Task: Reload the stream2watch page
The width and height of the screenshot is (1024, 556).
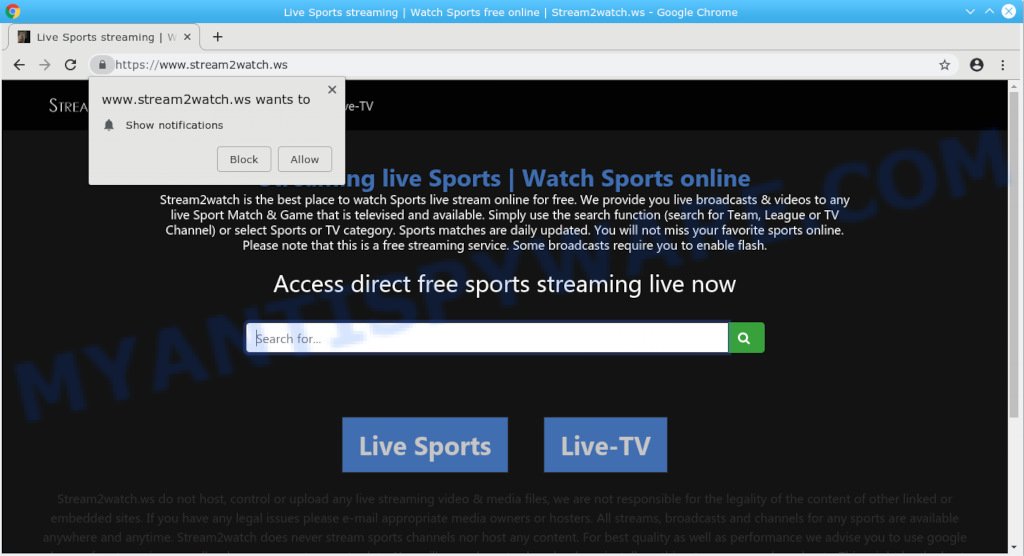Action: tap(71, 65)
